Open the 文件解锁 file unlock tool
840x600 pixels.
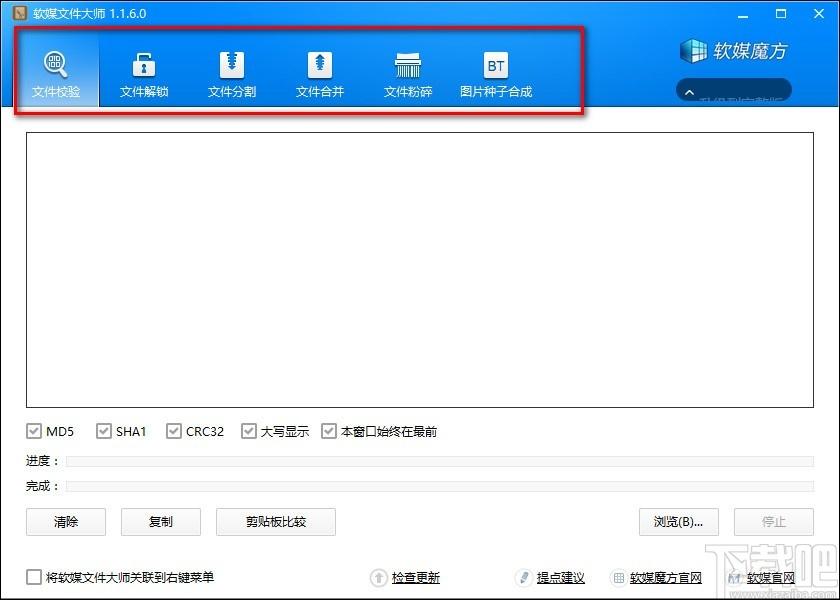(144, 74)
